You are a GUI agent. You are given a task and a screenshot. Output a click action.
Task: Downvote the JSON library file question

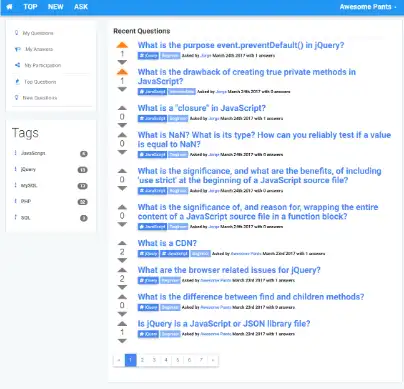(122, 341)
